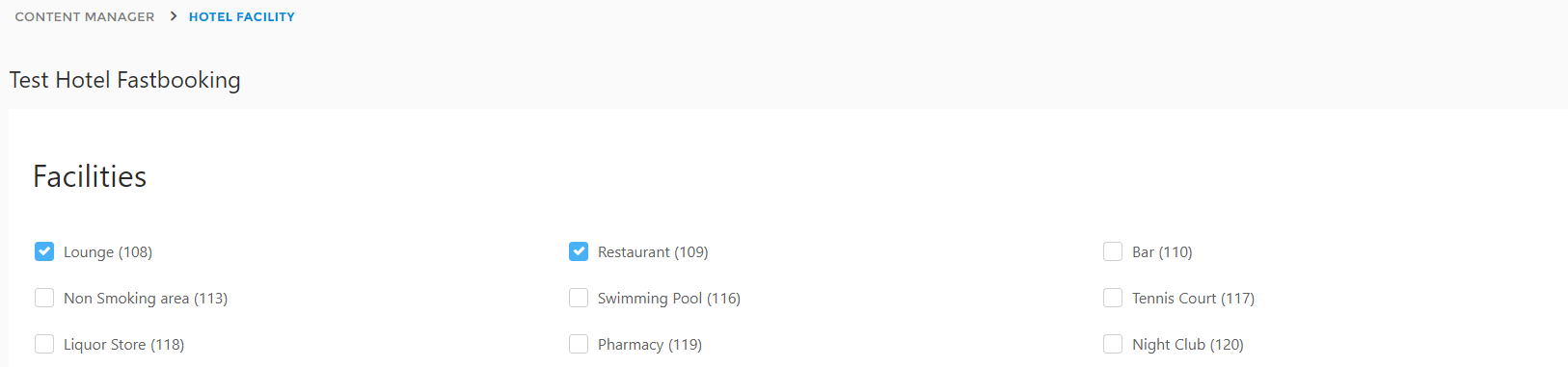
Task: Click the Lounge (108) label text
Action: pyautogui.click(x=108, y=252)
